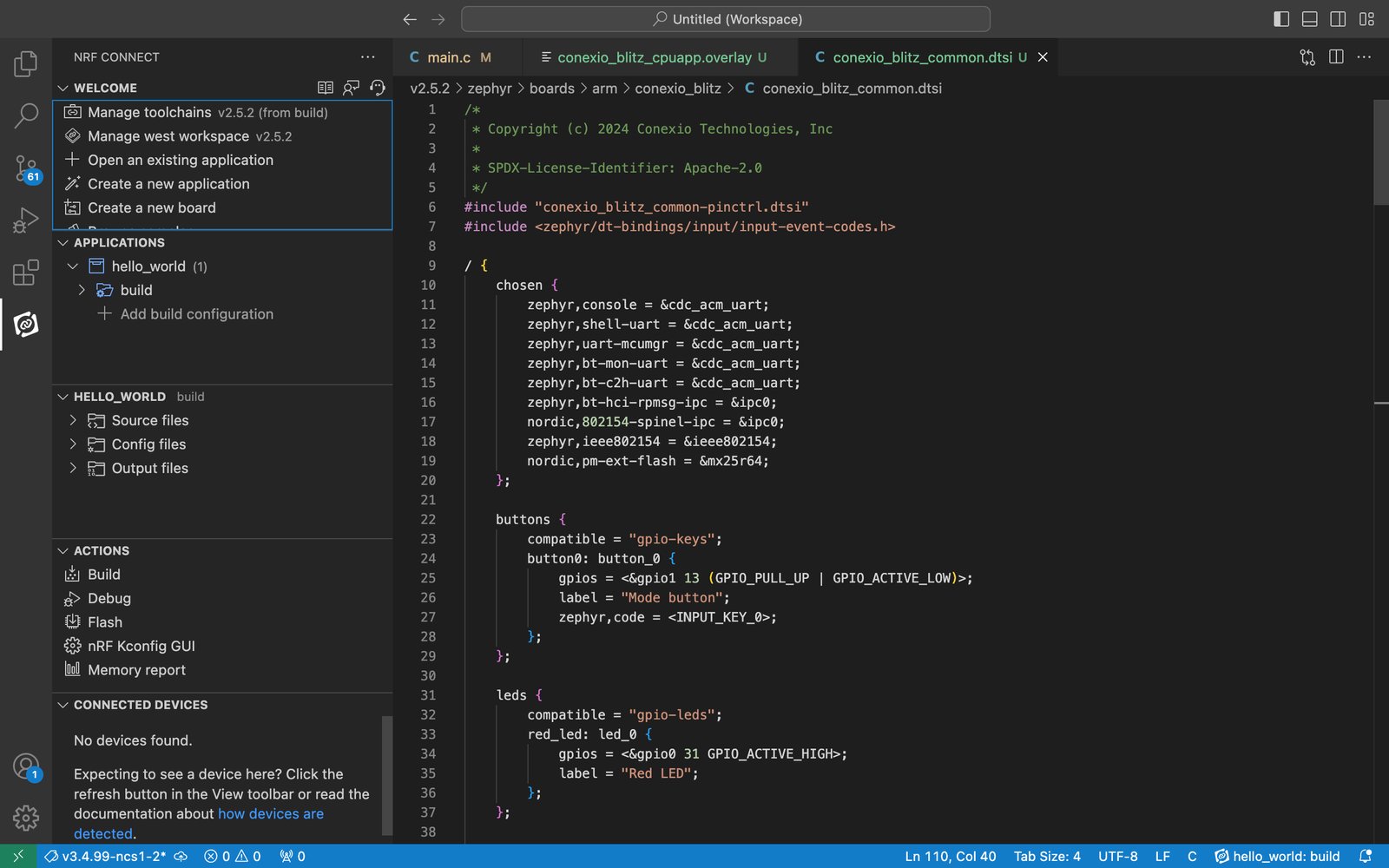Screen dimensions: 1389x868
Task: Open changes compare icon in editor toolbar
Action: tap(1307, 57)
